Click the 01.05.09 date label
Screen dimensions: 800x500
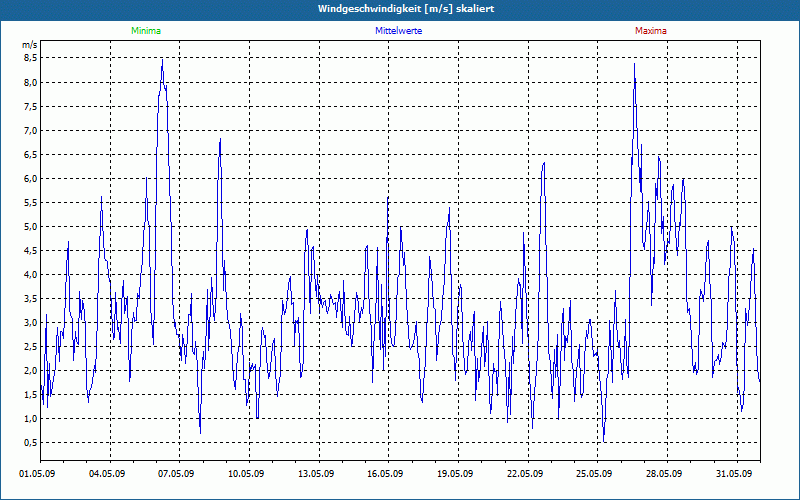tap(37, 474)
